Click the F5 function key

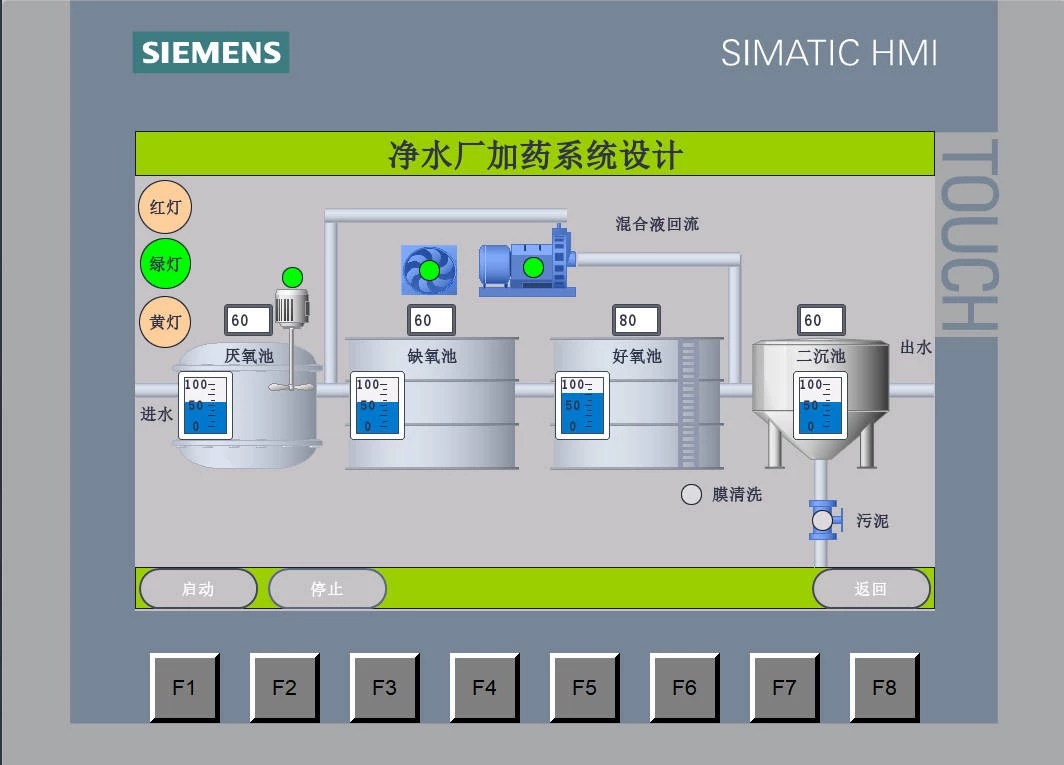[x=584, y=688]
